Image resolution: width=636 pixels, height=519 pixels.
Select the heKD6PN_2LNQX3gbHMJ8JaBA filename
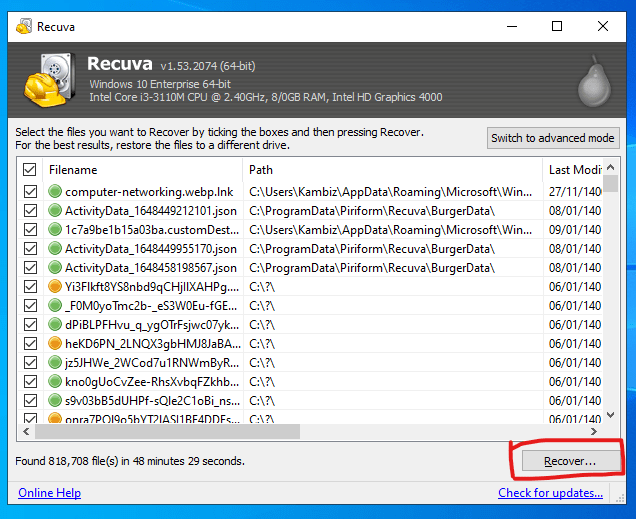(x=153, y=344)
